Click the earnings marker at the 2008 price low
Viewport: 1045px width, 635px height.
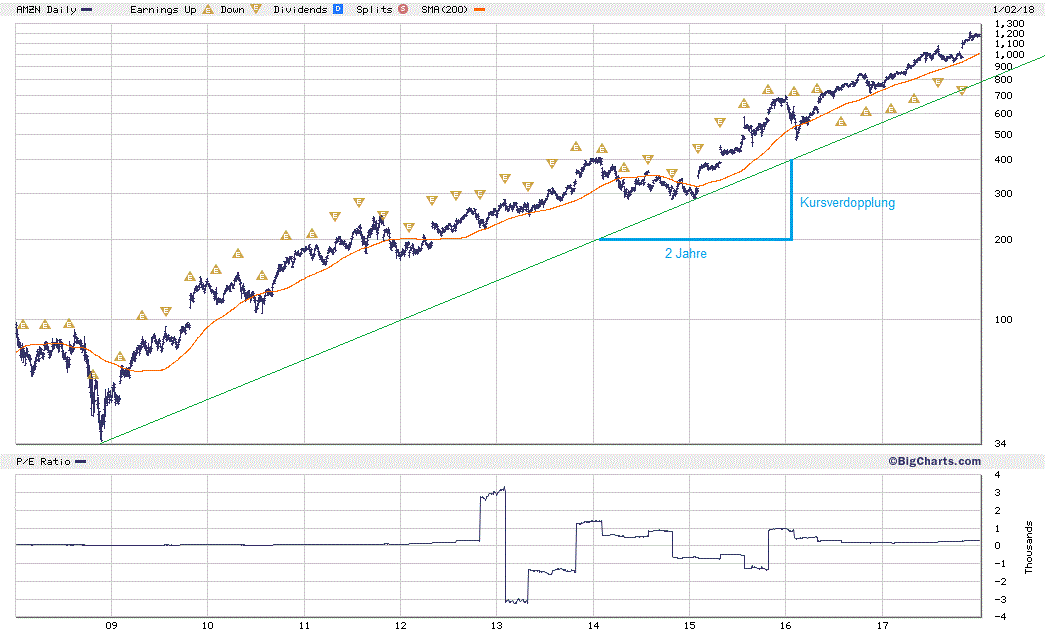[93, 375]
